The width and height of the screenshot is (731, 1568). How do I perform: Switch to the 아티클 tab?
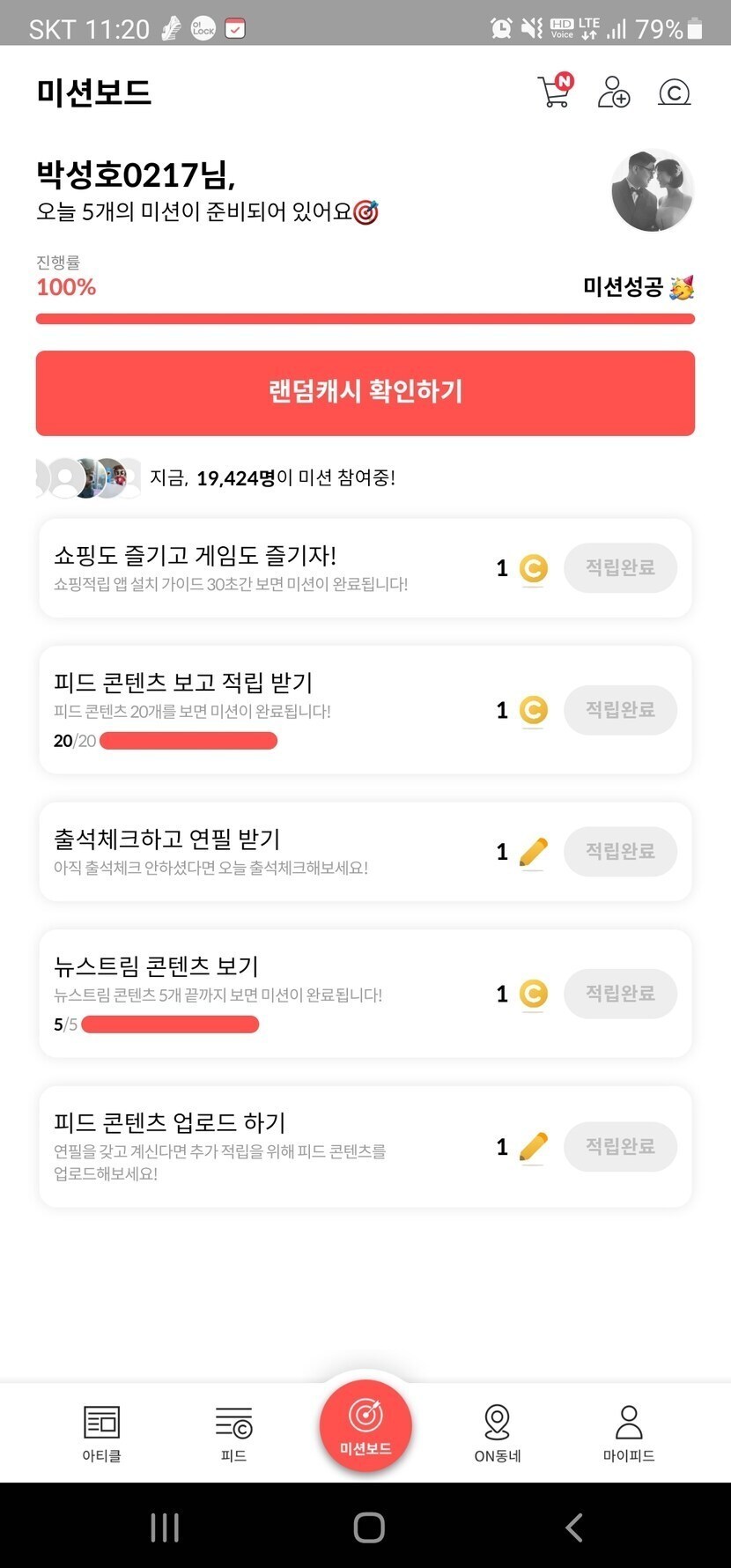(x=101, y=1433)
